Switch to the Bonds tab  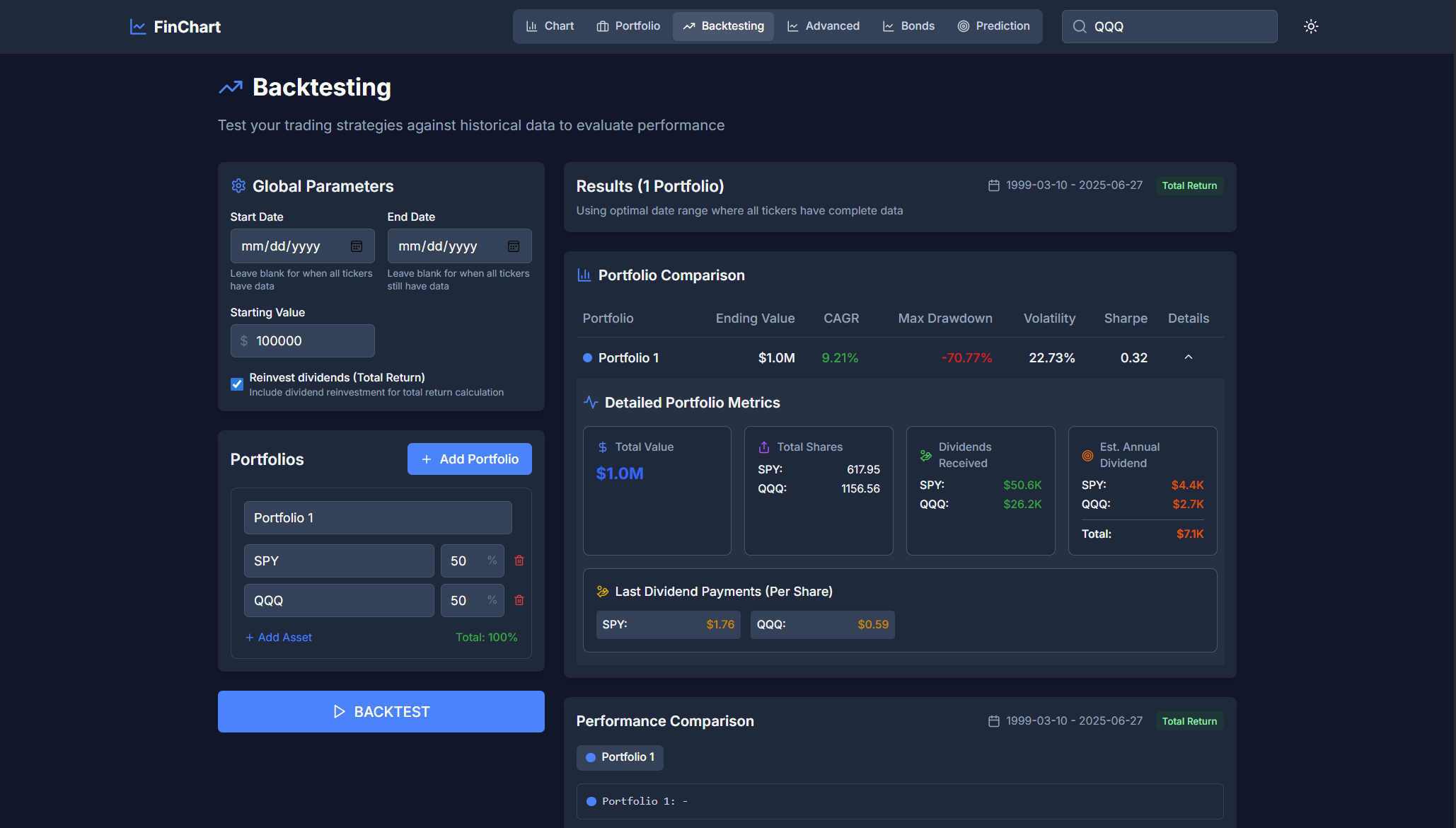[908, 26]
